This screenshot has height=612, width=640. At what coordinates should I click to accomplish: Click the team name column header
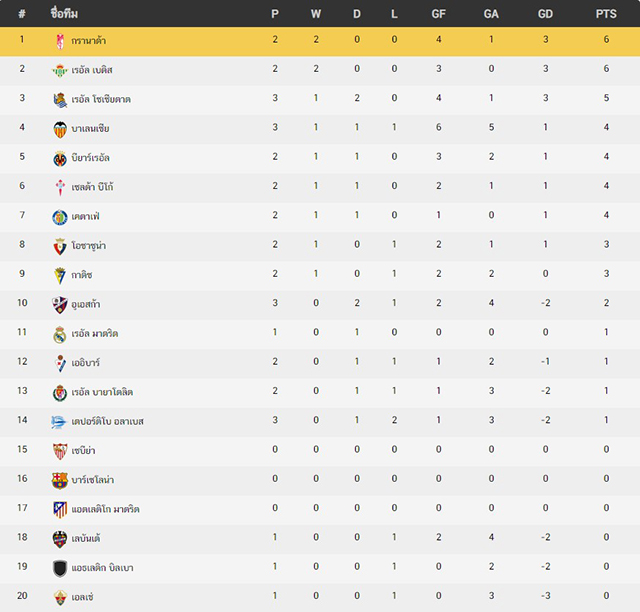[64, 13]
